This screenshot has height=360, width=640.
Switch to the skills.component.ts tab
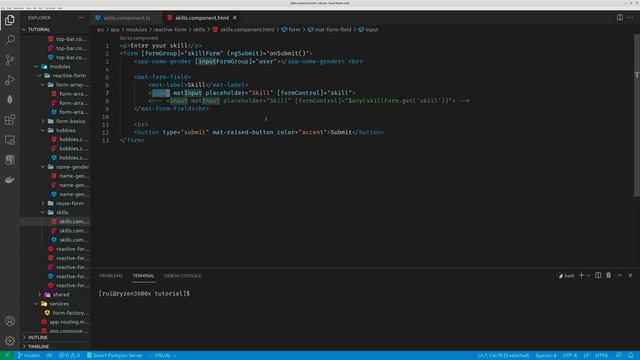point(127,18)
